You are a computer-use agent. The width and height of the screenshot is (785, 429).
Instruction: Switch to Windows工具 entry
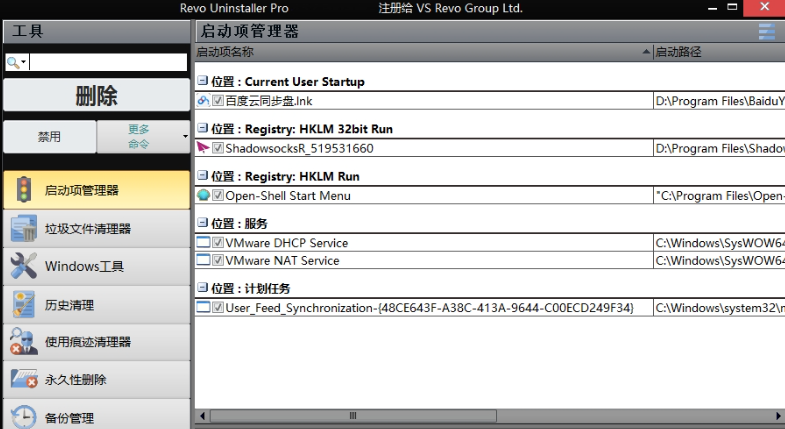click(x=97, y=266)
